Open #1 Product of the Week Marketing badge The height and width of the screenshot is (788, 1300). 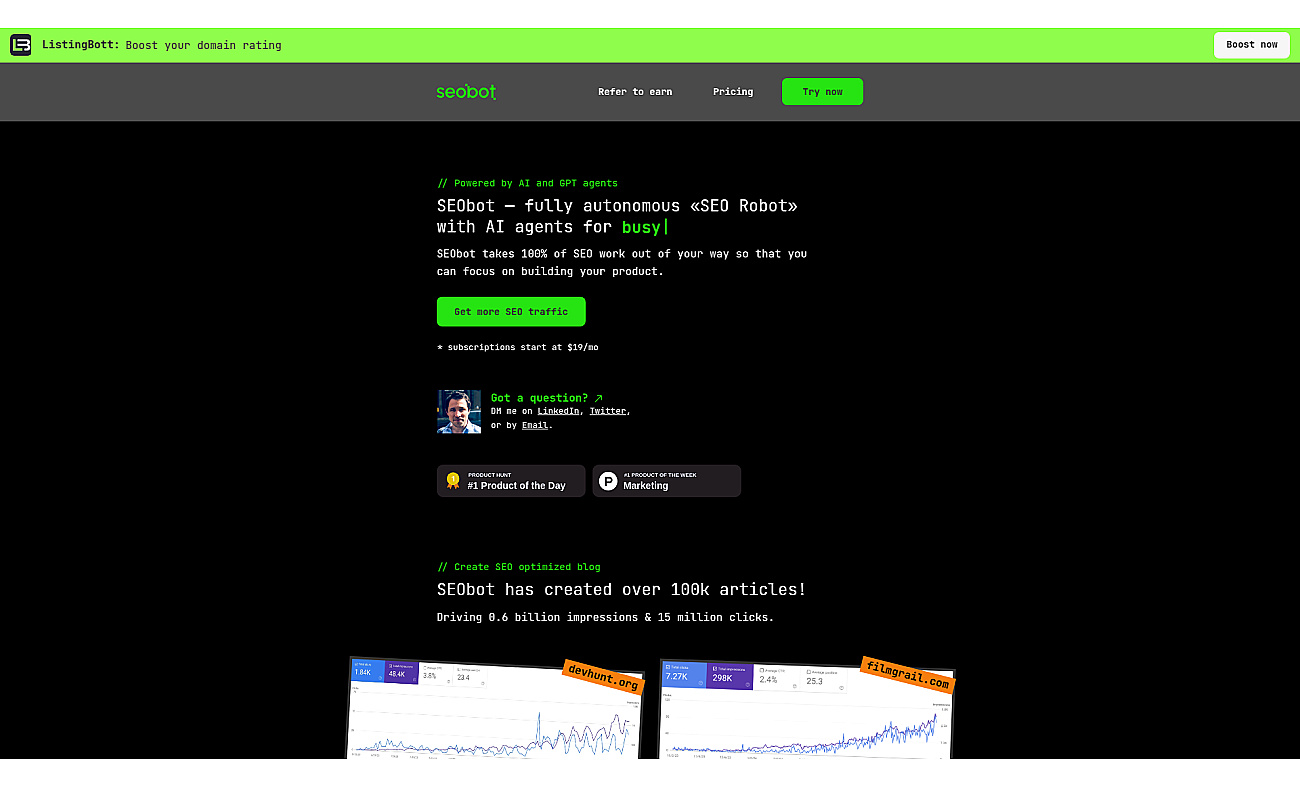pyautogui.click(x=666, y=481)
